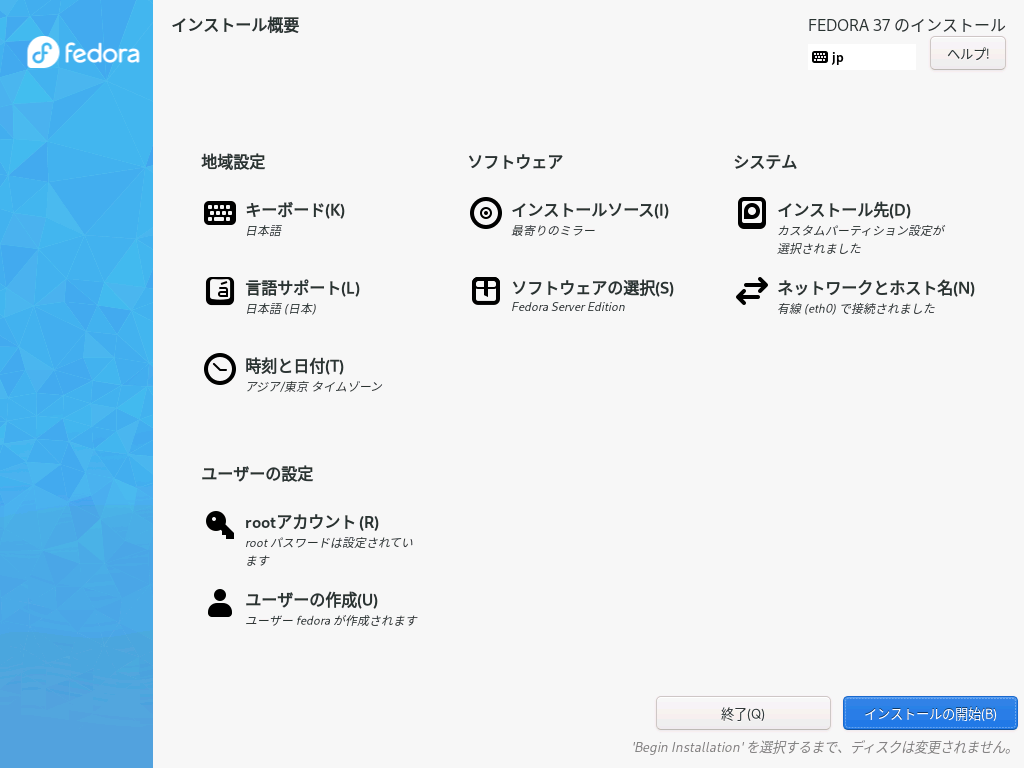Image resolution: width=1024 pixels, height=768 pixels.
Task: Click the ユーザーの設定 section heading
Action: (257, 473)
